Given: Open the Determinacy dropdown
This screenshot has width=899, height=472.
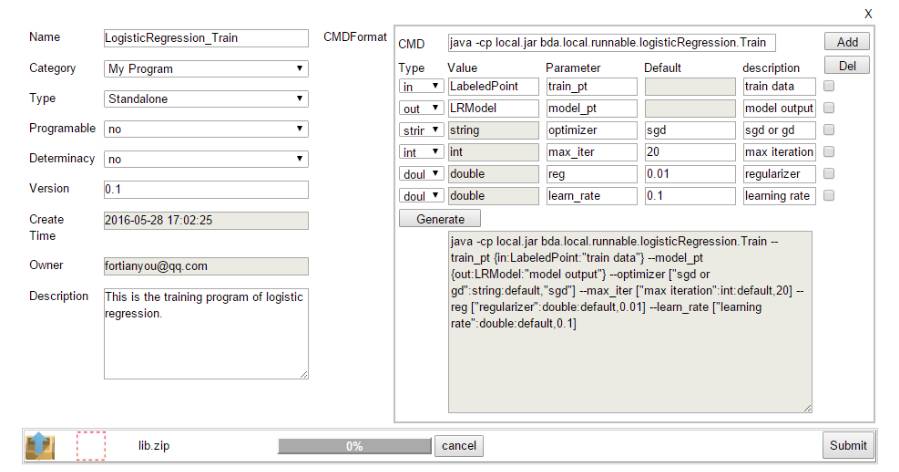Looking at the screenshot, I should pyautogui.click(x=206, y=159).
